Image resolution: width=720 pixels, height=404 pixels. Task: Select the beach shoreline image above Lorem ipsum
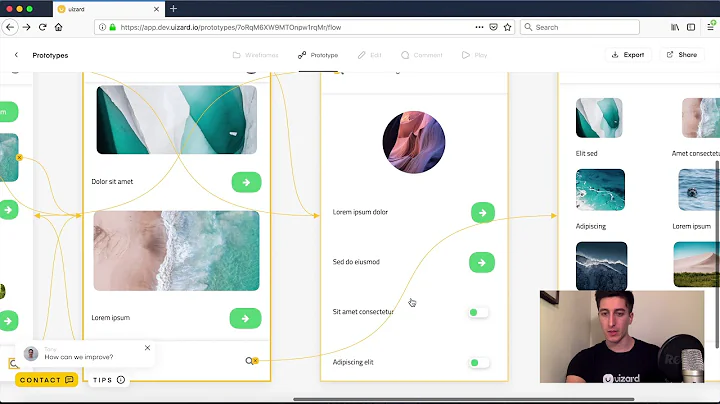[x=176, y=251]
